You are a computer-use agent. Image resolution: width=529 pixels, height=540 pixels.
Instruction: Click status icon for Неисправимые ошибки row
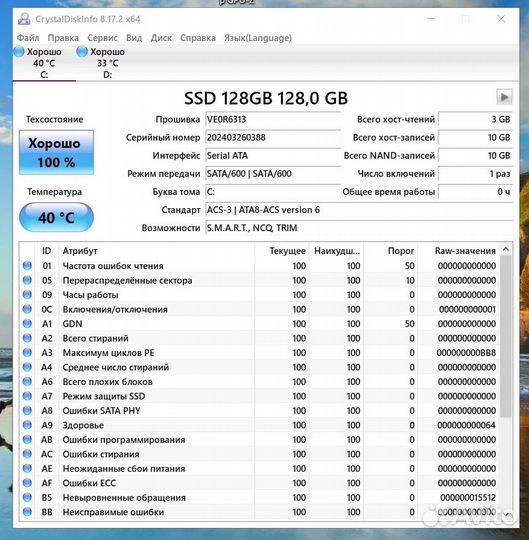[x=27, y=511]
